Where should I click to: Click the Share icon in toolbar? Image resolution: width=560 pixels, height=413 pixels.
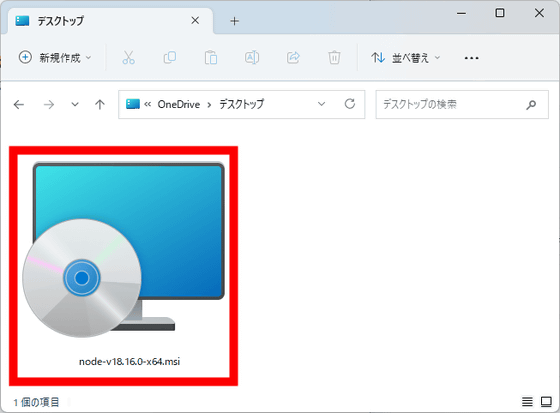[x=293, y=58]
